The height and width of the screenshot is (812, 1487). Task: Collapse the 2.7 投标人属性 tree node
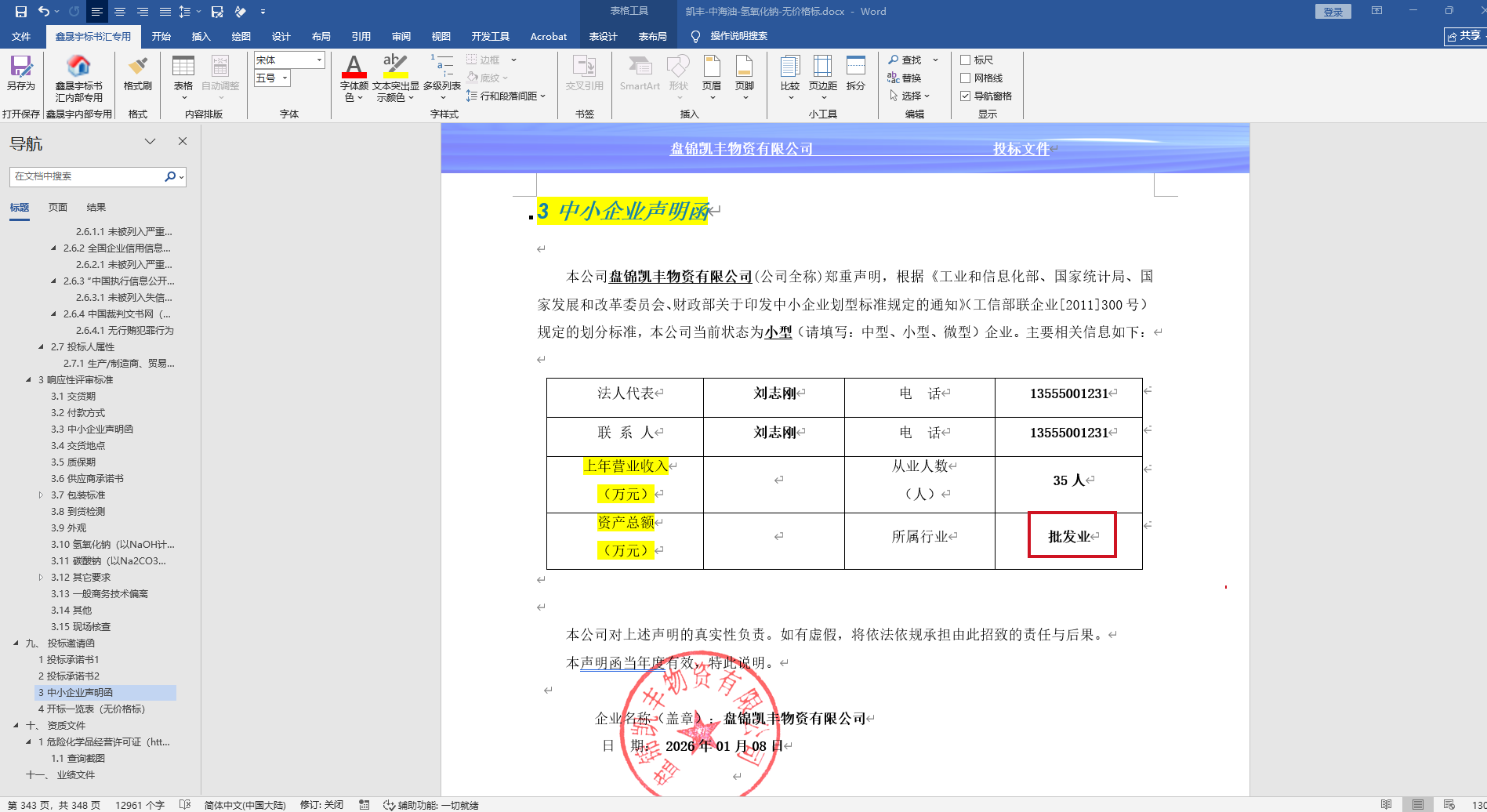(x=41, y=347)
